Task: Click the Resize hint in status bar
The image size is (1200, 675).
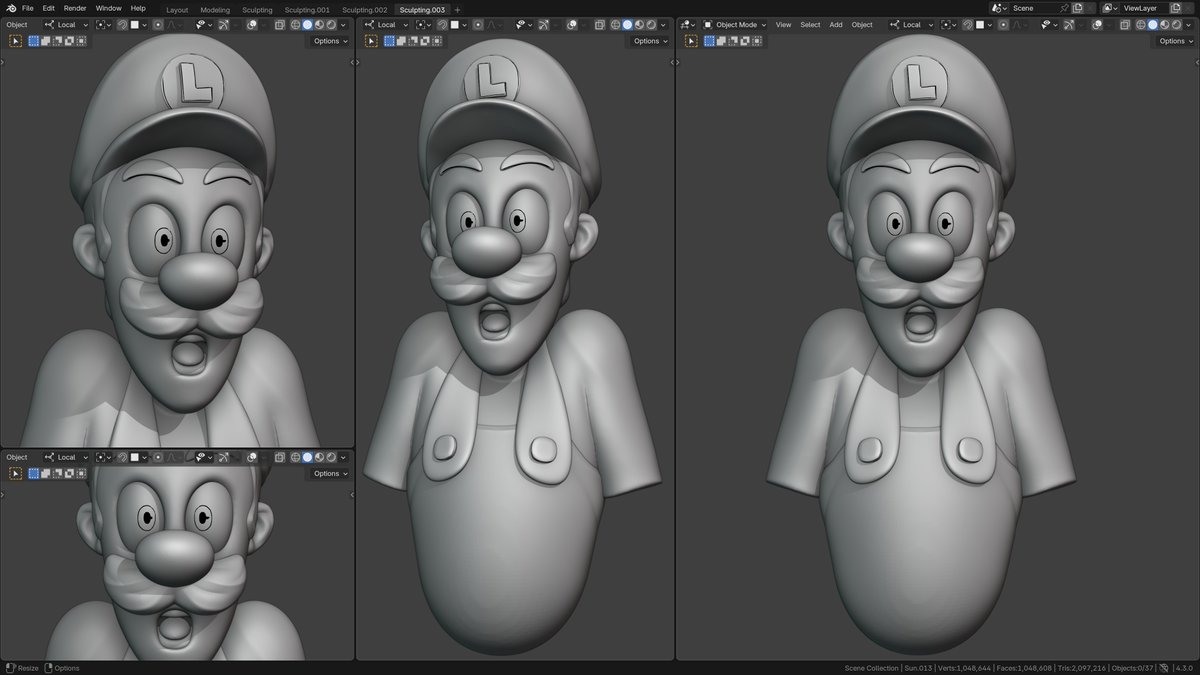Action: 22,668
